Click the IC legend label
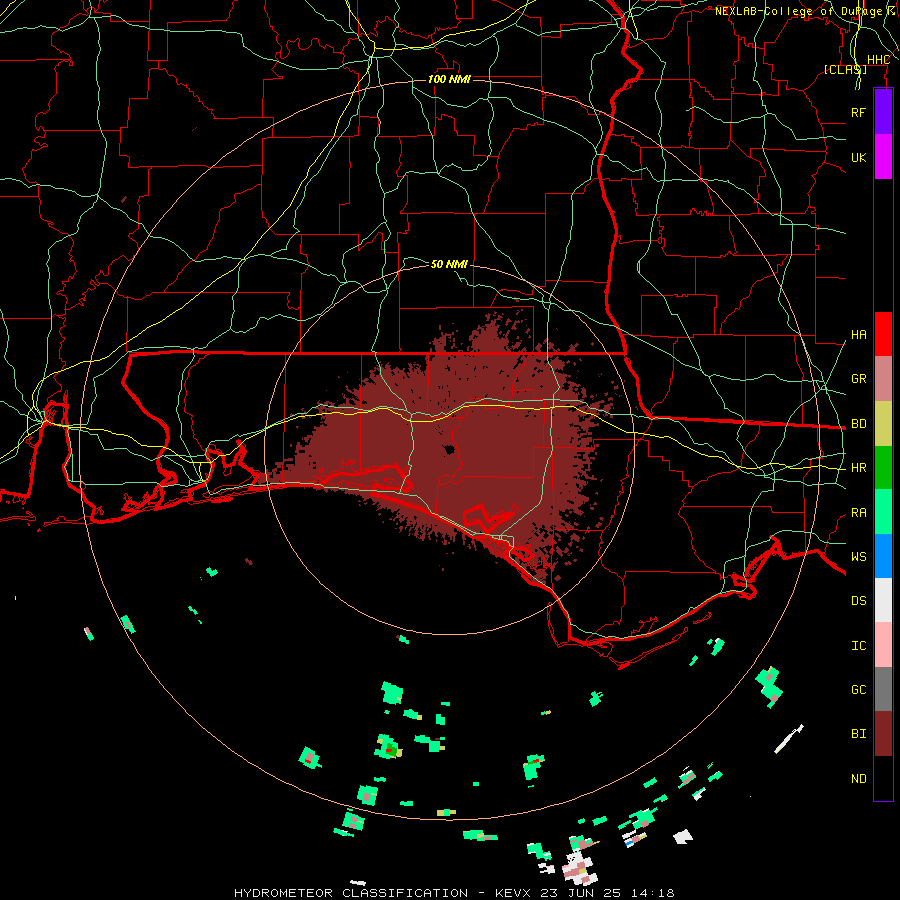900x900 pixels. pos(858,645)
